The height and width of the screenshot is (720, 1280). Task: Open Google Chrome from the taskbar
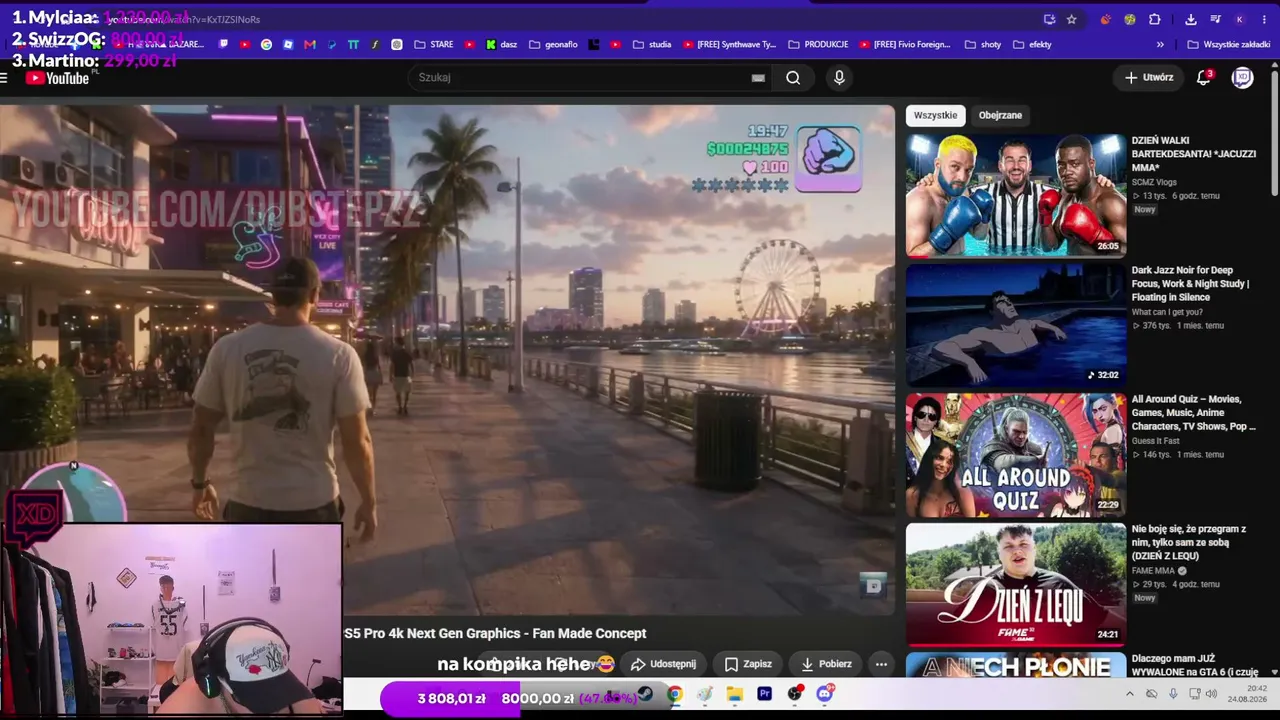[x=675, y=694]
